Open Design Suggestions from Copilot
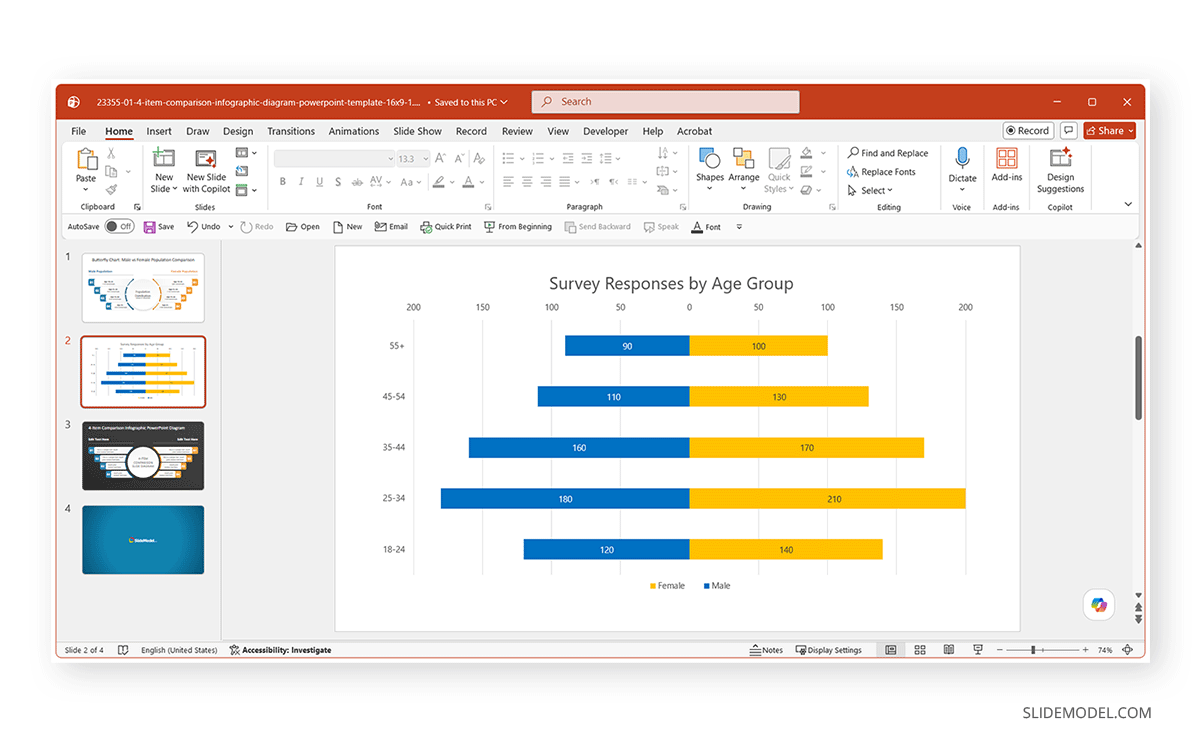 [x=1060, y=170]
